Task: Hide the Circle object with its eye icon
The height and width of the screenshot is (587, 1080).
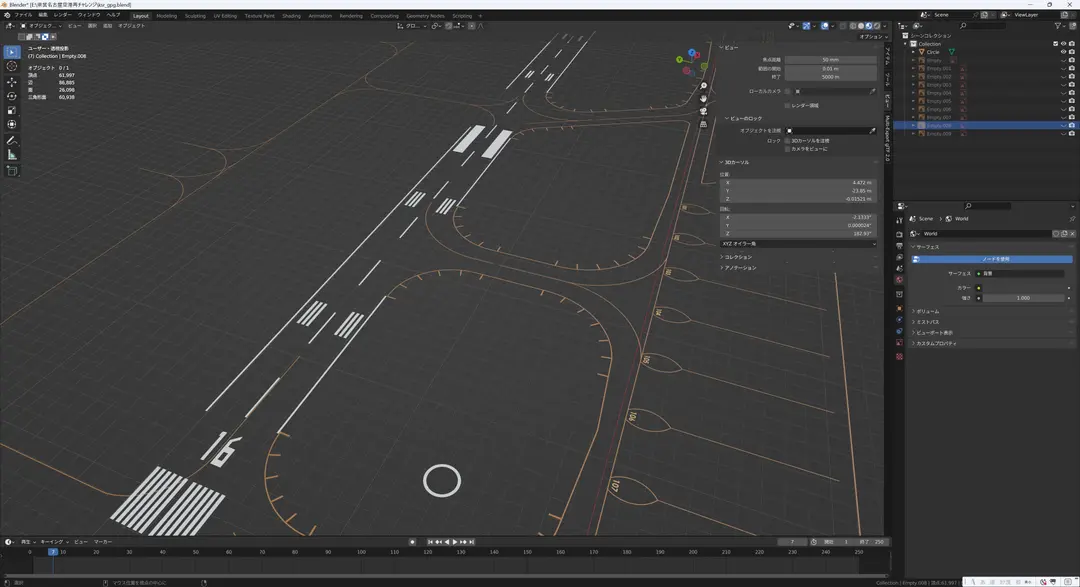Action: pos(1063,52)
